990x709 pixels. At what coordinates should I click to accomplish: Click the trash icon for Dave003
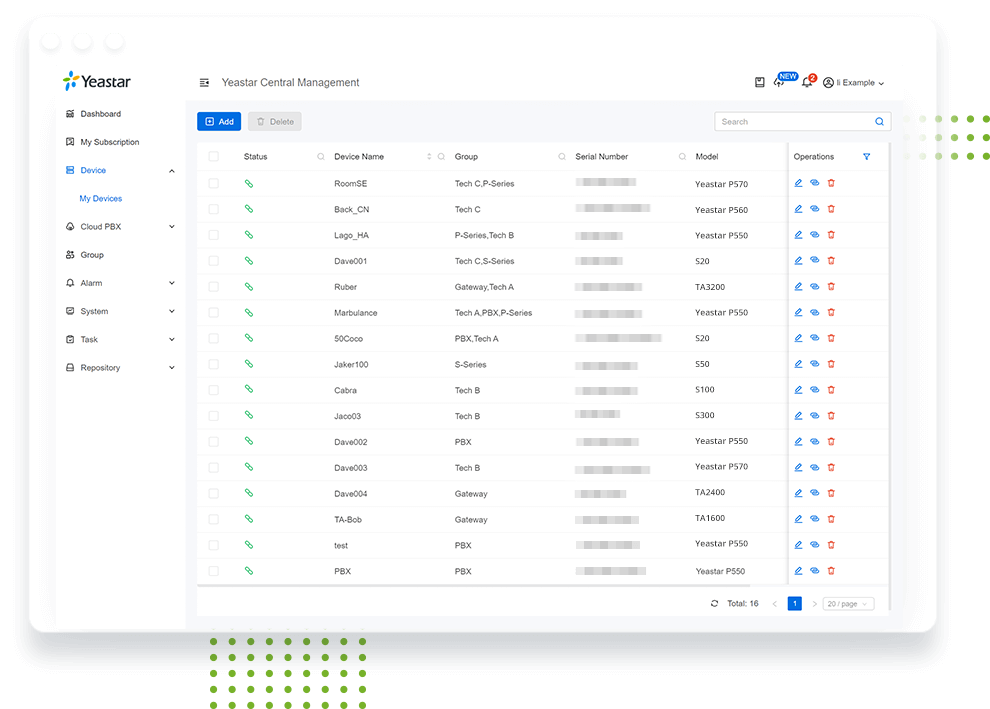(x=831, y=468)
